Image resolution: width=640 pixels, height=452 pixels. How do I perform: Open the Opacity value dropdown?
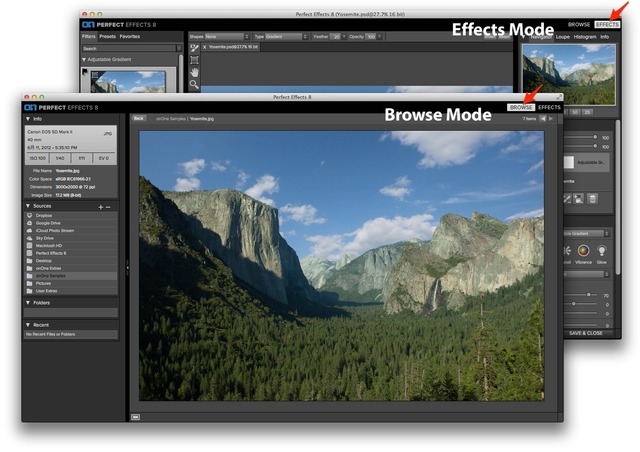(x=380, y=36)
